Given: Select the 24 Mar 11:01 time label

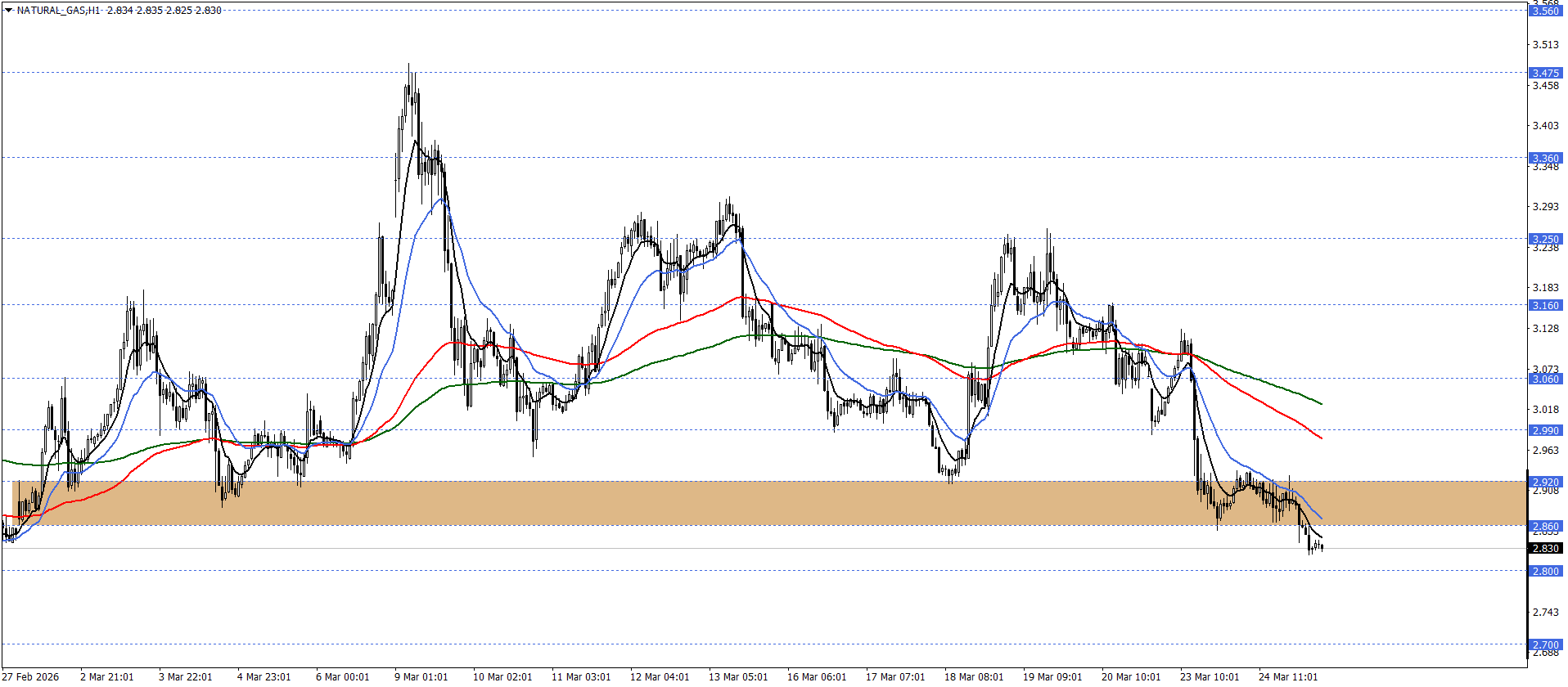Looking at the screenshot, I should point(1288,676).
